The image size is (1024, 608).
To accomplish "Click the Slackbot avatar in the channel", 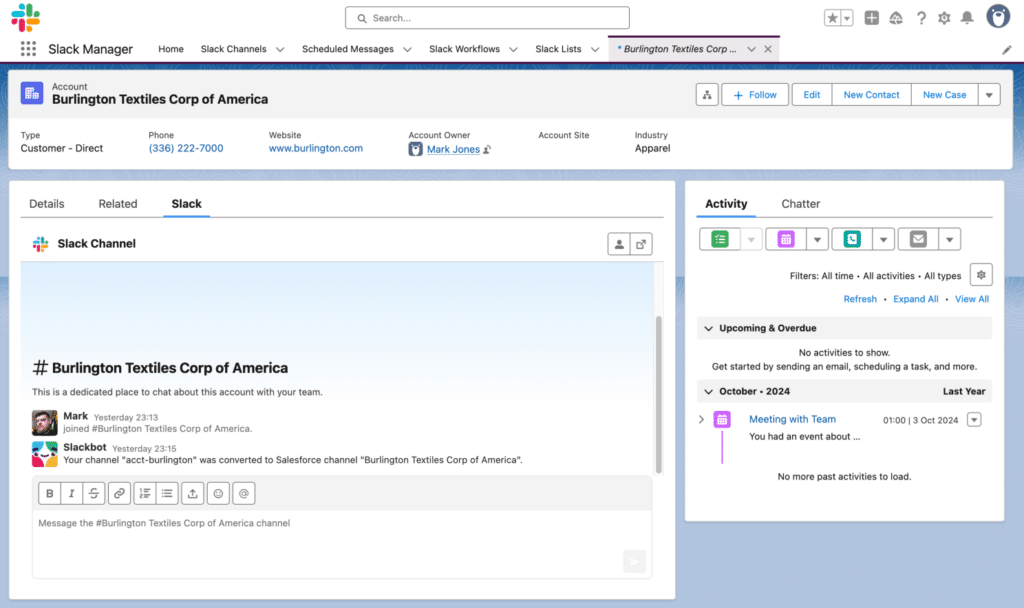I will (x=44, y=454).
